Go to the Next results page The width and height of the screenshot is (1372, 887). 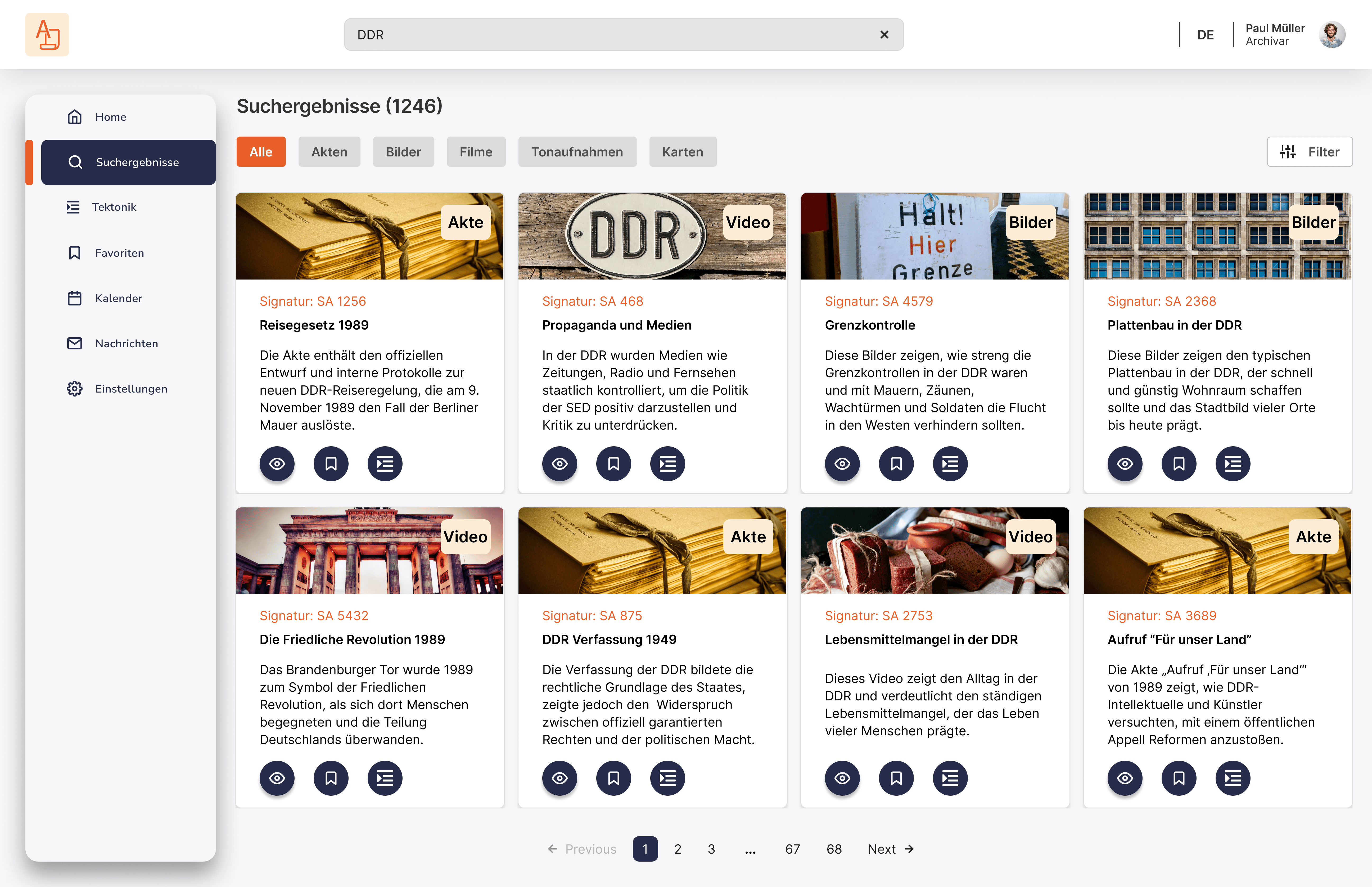890,849
